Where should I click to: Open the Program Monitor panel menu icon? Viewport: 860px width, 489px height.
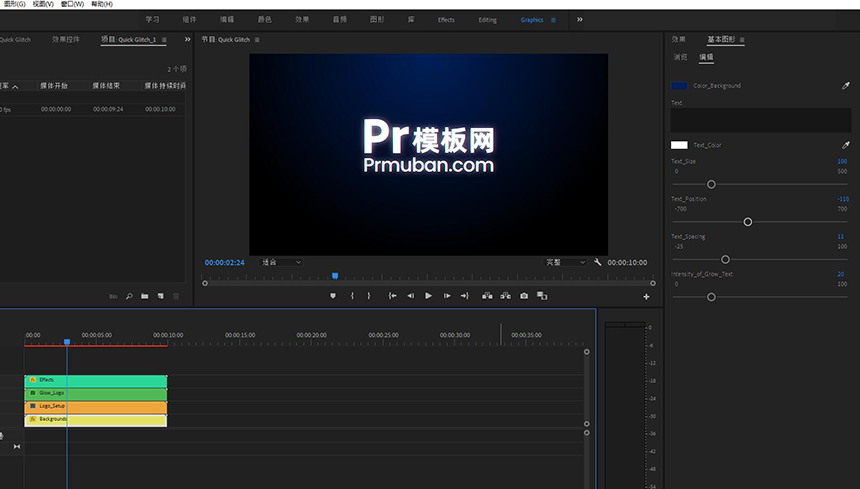257,40
